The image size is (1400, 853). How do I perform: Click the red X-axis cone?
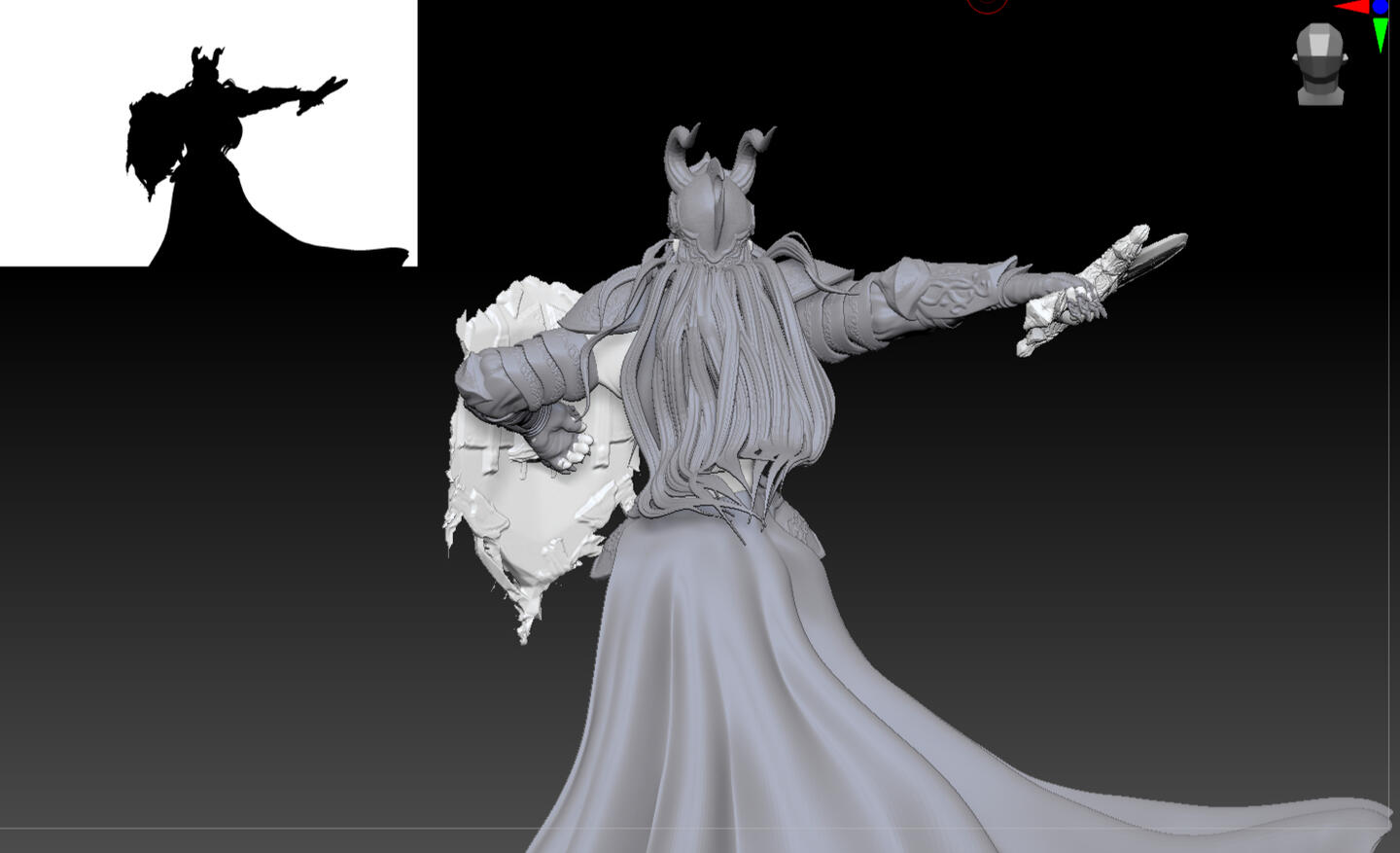(1353, 8)
